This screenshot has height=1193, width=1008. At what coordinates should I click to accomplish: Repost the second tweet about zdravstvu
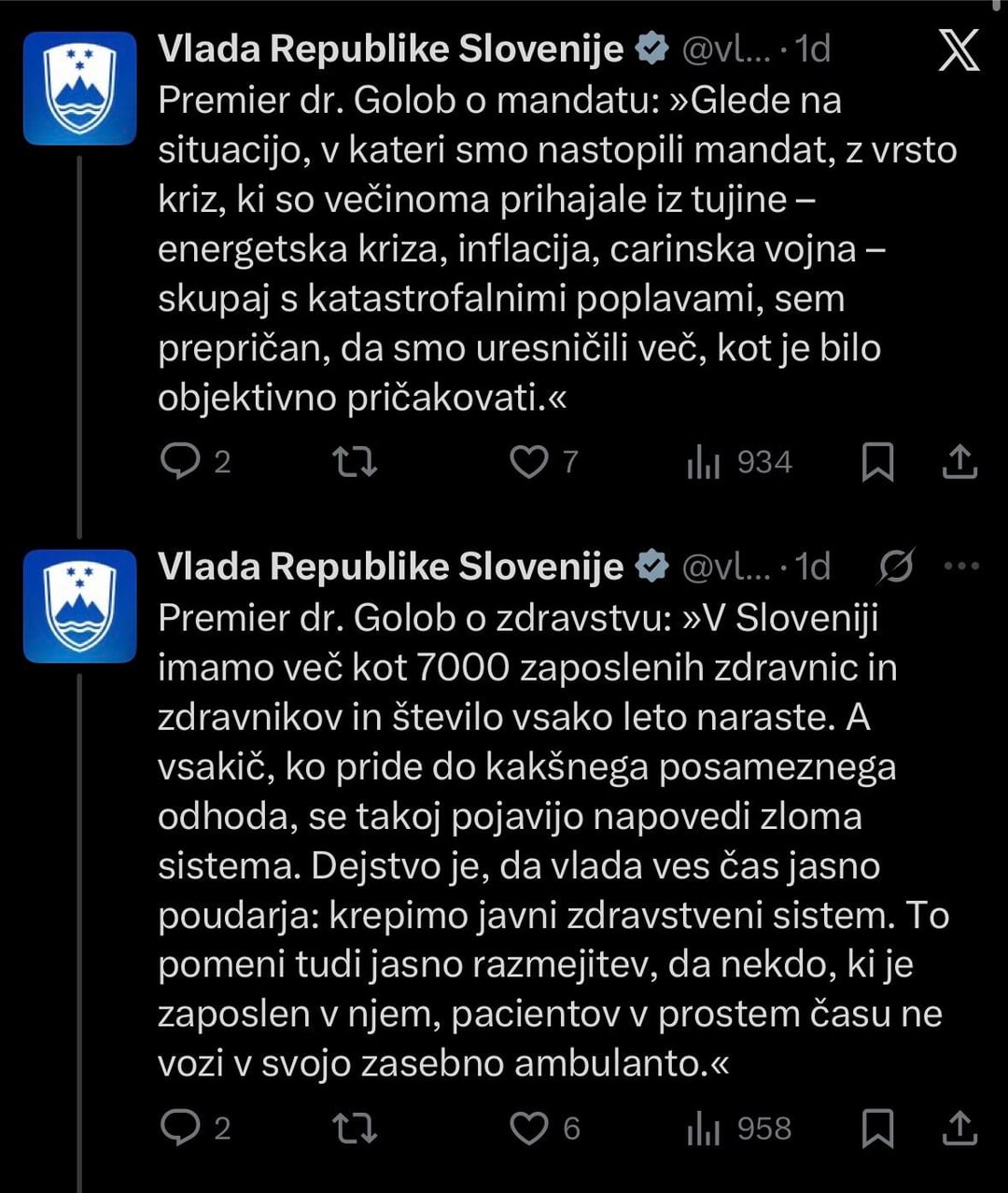click(x=356, y=1128)
